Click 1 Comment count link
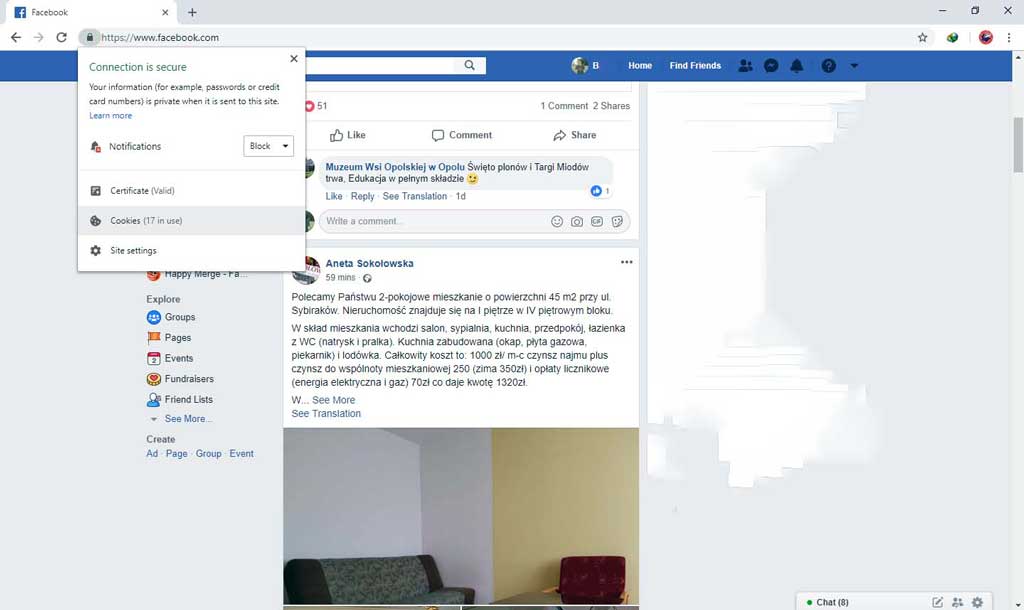 [x=564, y=106]
